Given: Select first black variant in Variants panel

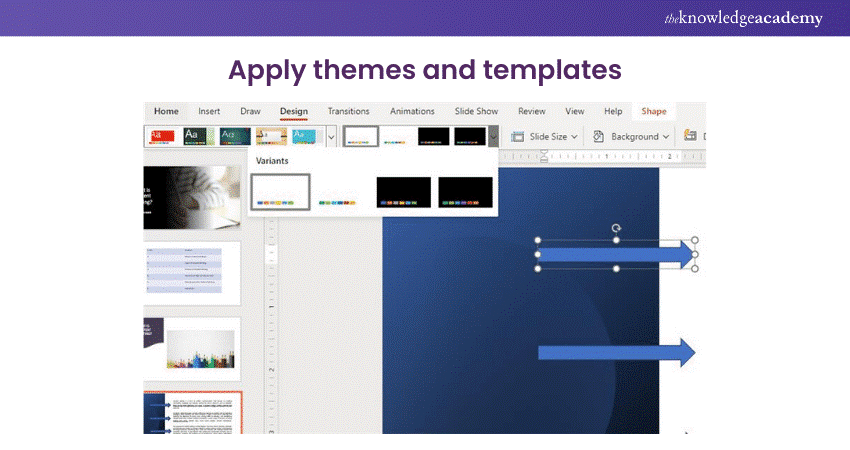Looking at the screenshot, I should tap(404, 192).
